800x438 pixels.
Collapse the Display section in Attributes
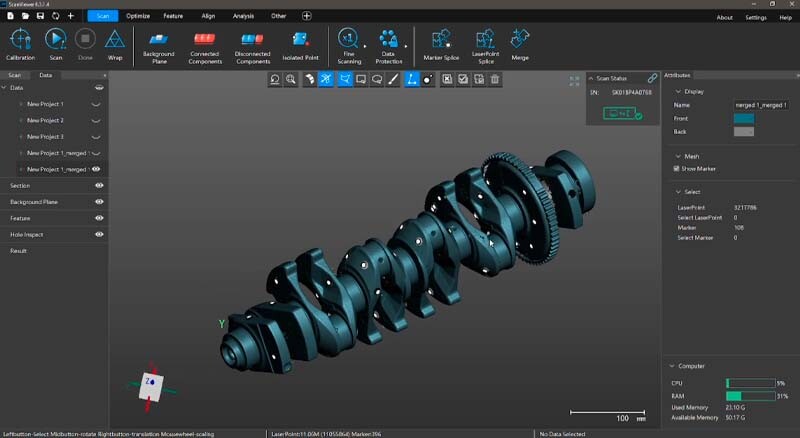pos(677,91)
